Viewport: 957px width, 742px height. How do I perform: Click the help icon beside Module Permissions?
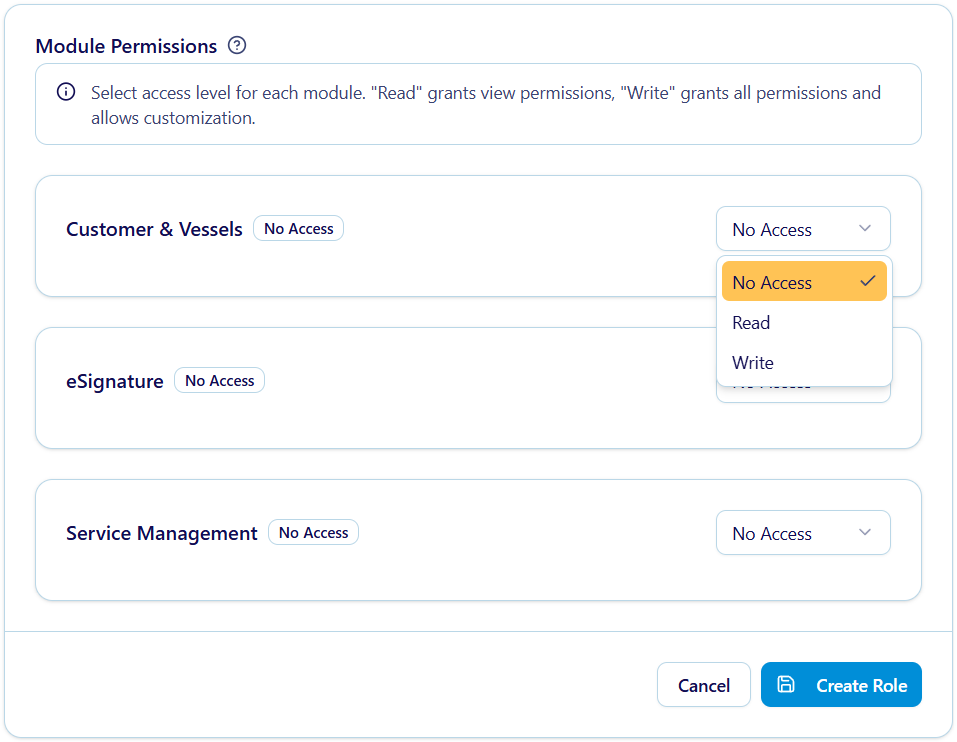click(237, 45)
